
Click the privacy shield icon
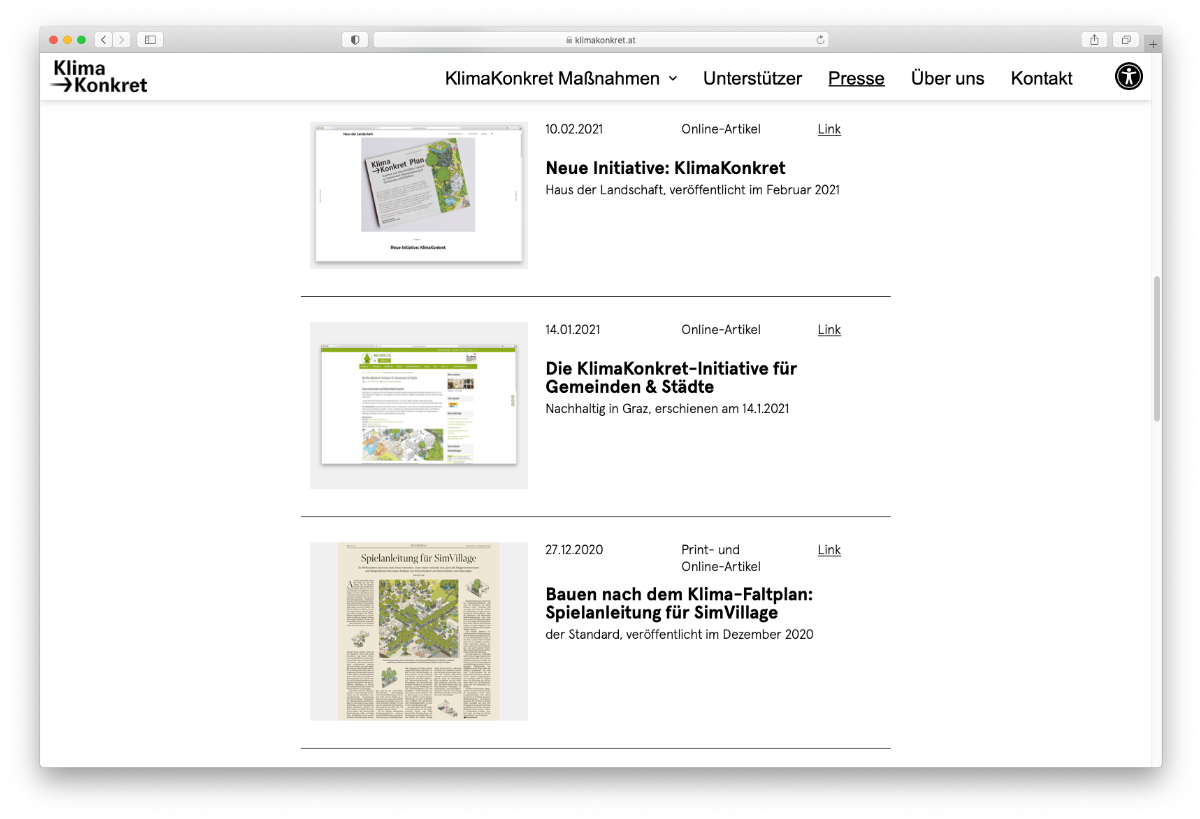click(x=355, y=40)
